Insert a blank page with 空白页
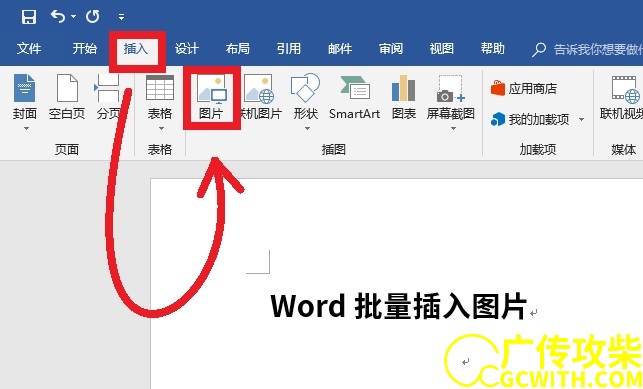643x389 pixels. point(67,97)
